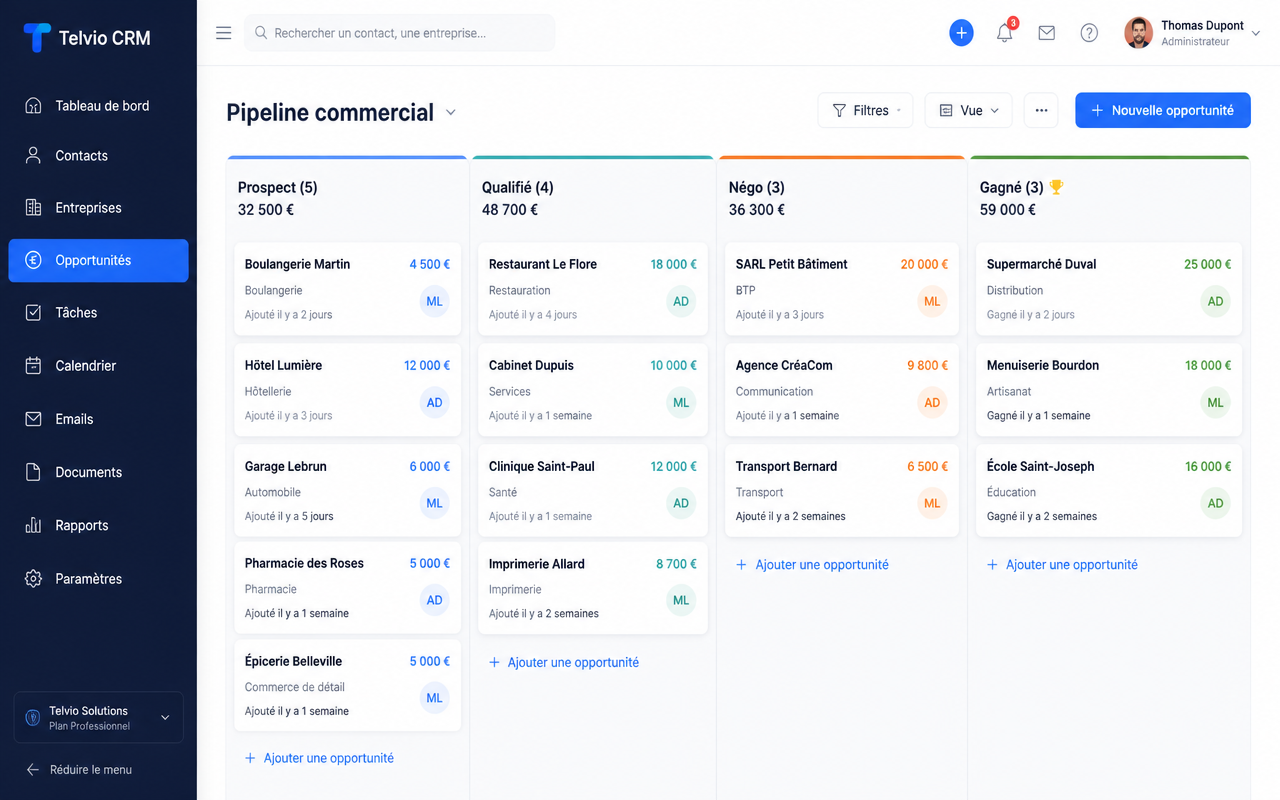
Task: Open the help question mark icon
Action: pos(1089,33)
